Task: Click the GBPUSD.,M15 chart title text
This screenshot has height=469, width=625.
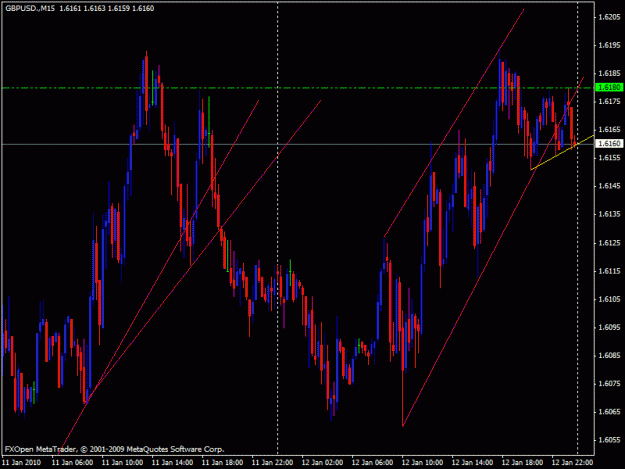Action: pyautogui.click(x=30, y=8)
